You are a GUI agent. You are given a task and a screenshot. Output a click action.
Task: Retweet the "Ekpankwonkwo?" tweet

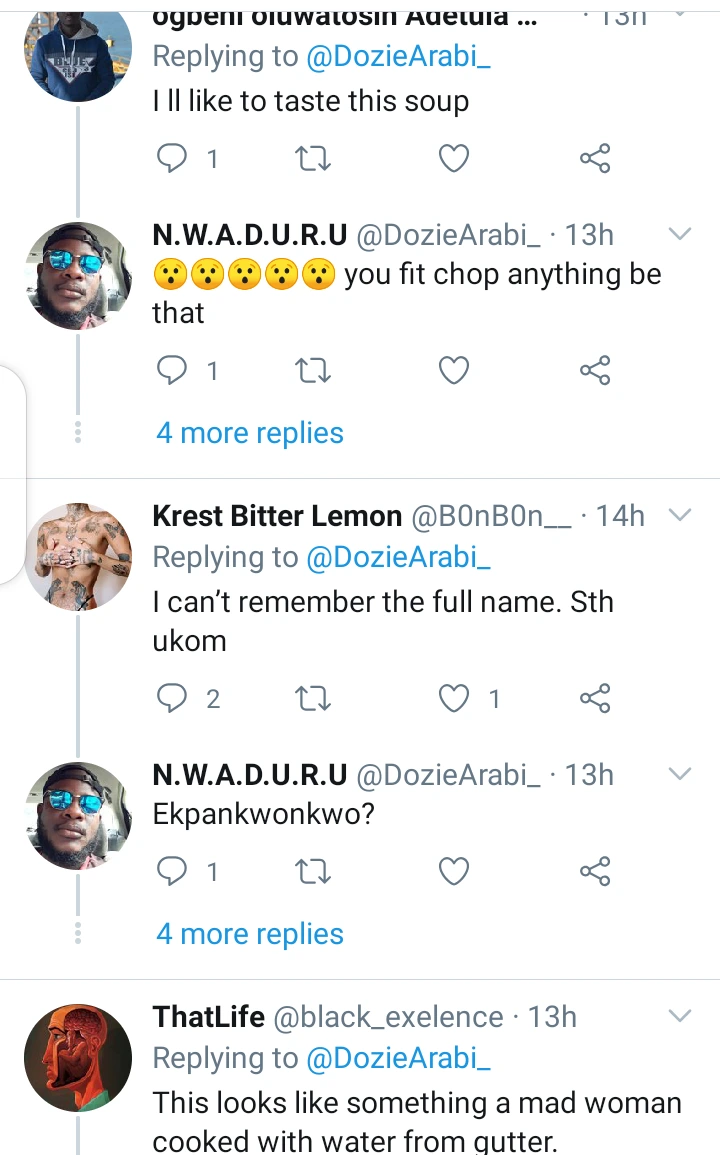click(315, 872)
